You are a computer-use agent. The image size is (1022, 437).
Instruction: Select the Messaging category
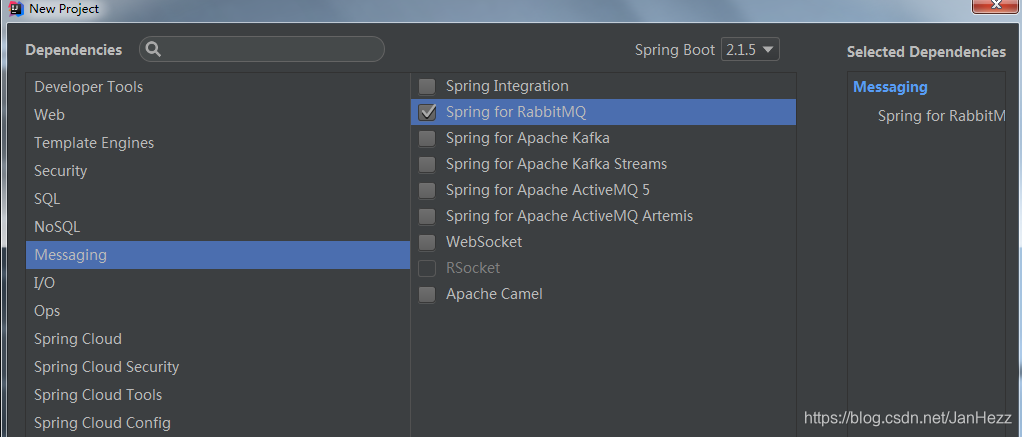pos(218,255)
